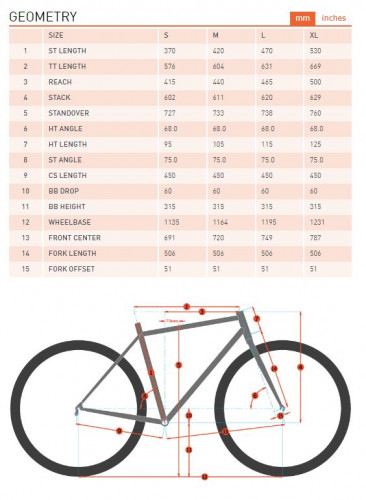The width and height of the screenshot is (366, 500).
Task: Click marker 4 stack near front wheel
Action: click(x=301, y=367)
